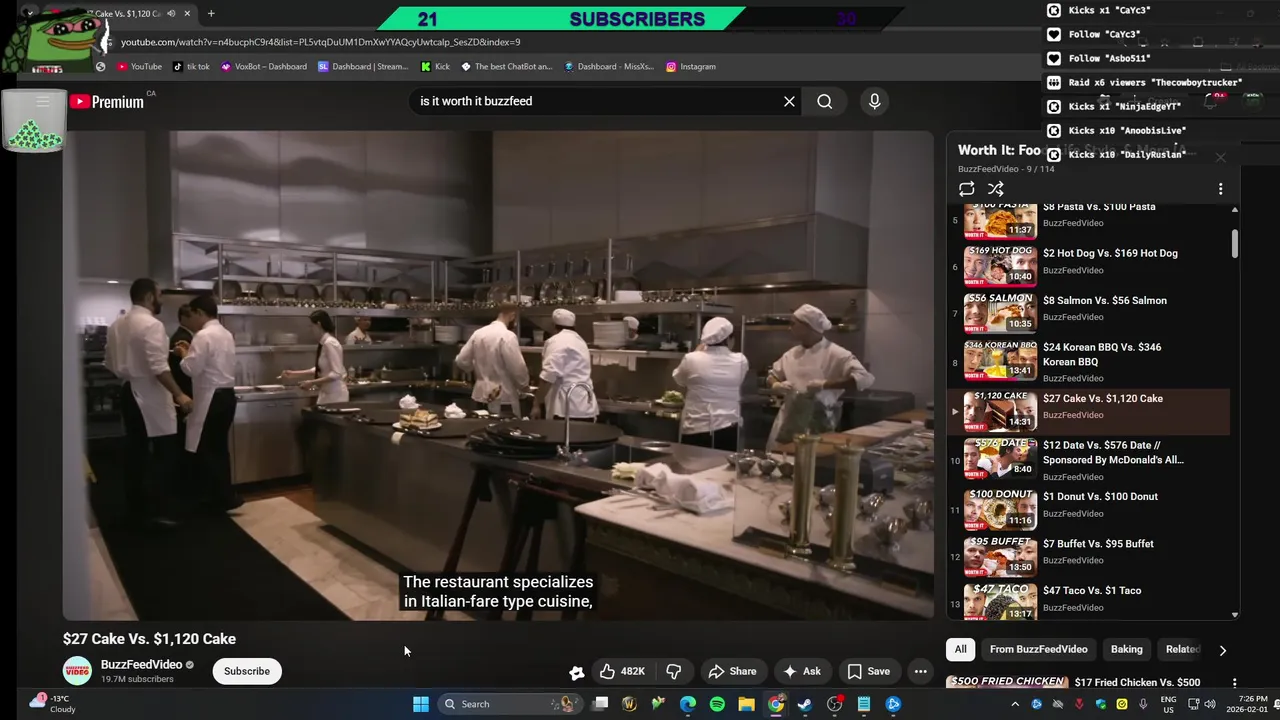The width and height of the screenshot is (1280, 720).
Task: Open Spotify from the taskbar
Action: point(717,704)
